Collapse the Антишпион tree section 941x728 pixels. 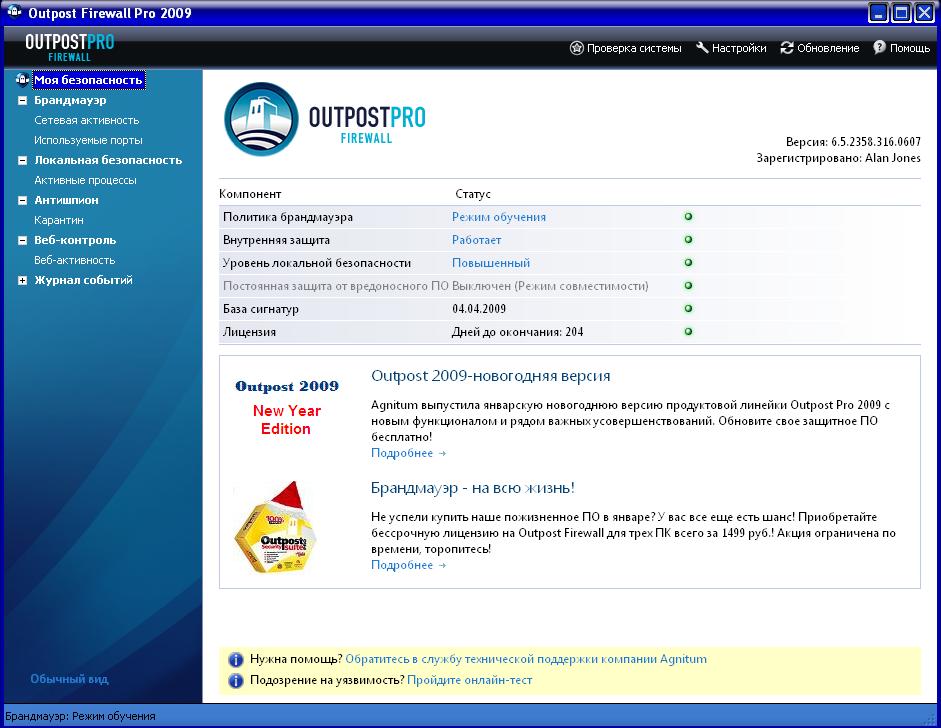click(23, 200)
